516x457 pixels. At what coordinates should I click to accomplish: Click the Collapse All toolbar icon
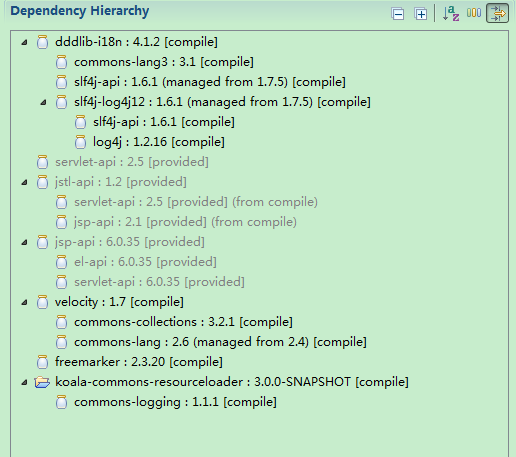coord(398,14)
